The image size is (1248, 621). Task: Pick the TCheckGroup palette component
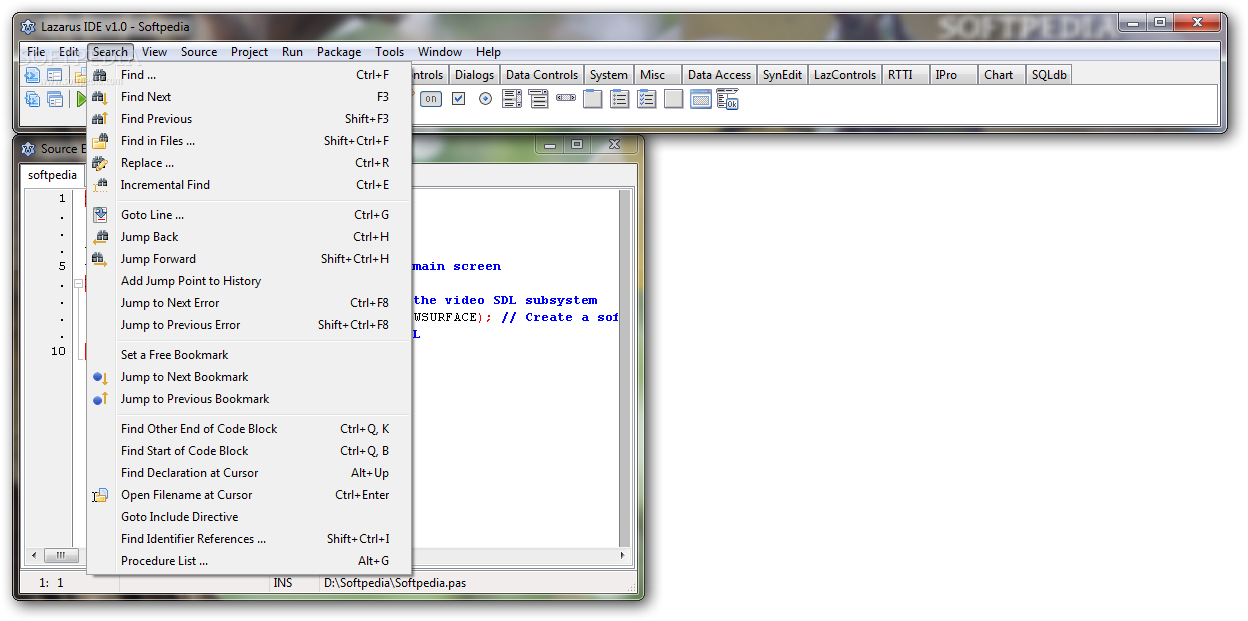tap(647, 99)
